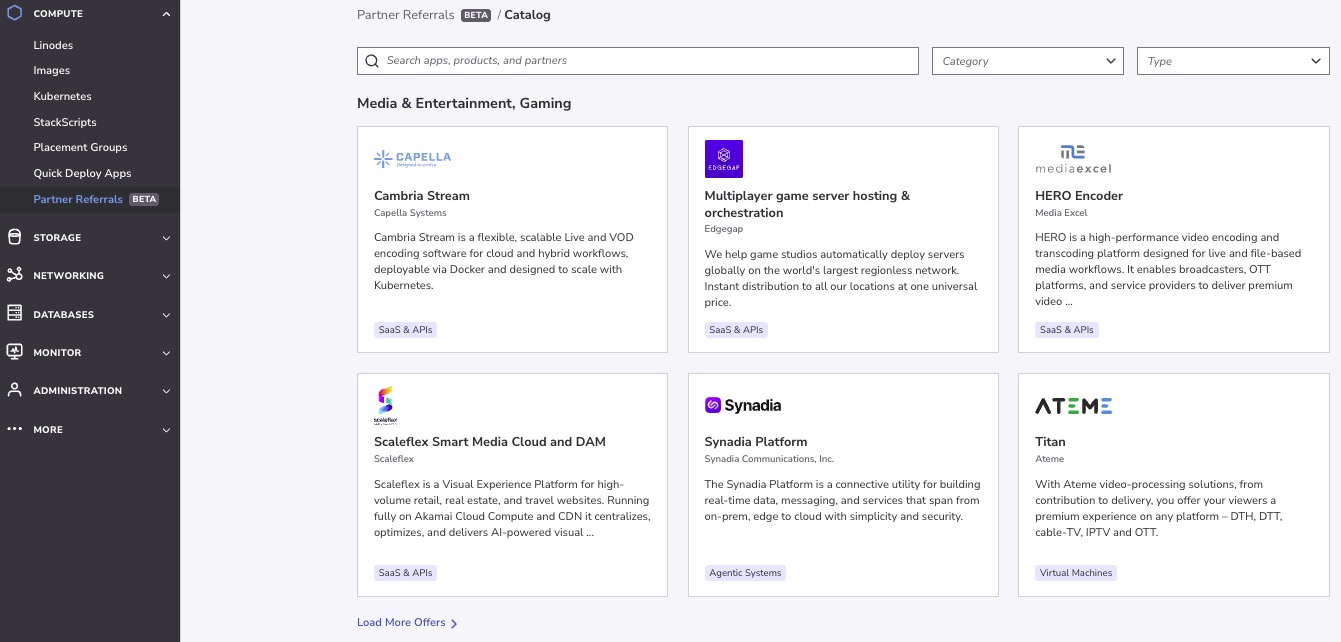Click the Storage disk icon in sidebar

point(14,237)
